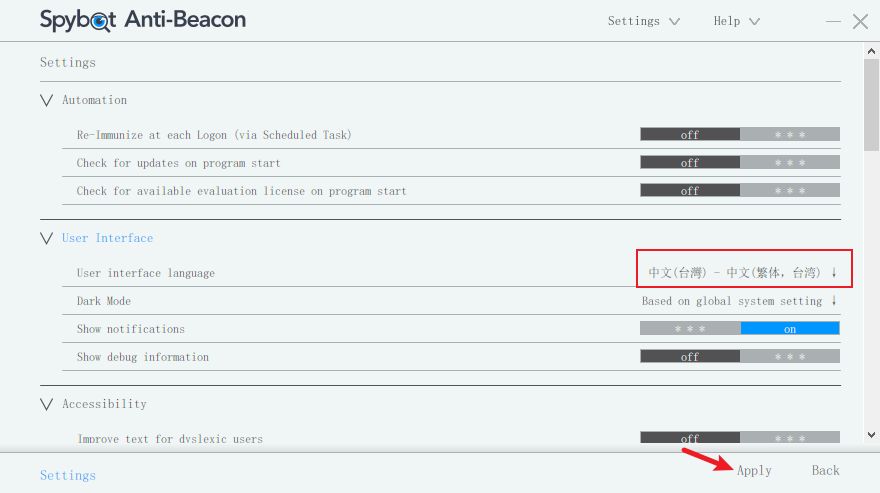Screen dimensions: 880x493
Task: Click the vertical scrollbar thumb
Action: [871, 104]
